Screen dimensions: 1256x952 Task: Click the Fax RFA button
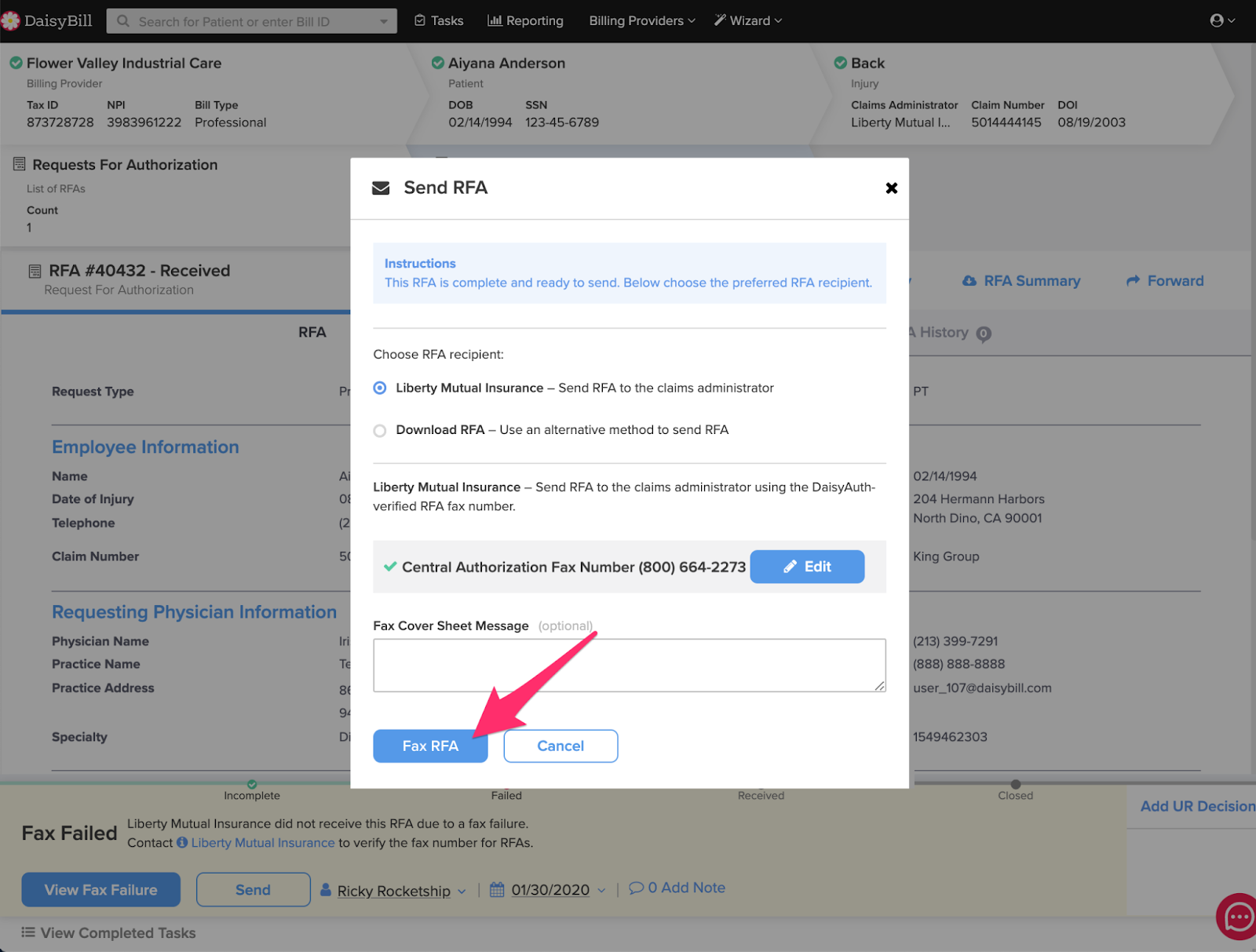tap(430, 746)
